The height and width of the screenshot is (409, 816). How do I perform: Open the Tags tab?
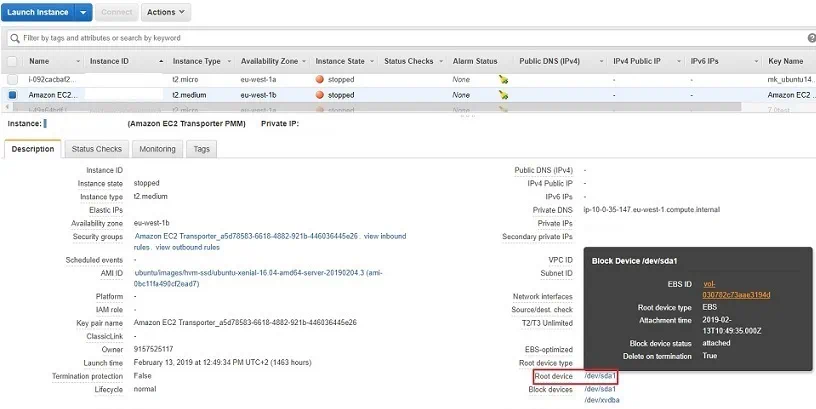tap(201, 149)
